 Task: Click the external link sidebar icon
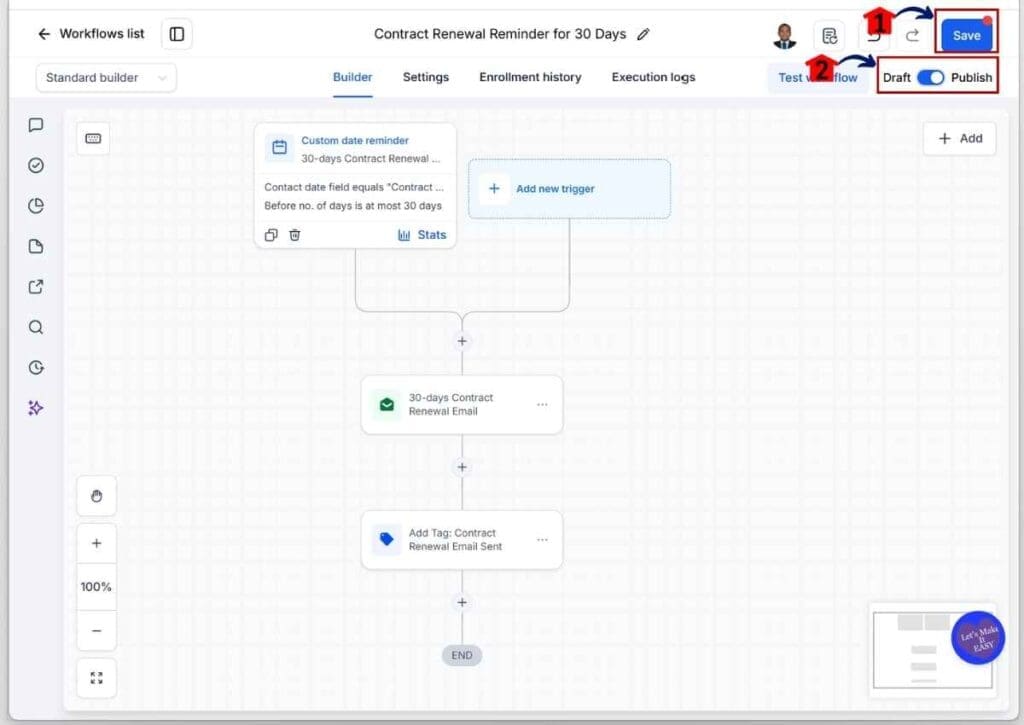tap(36, 287)
